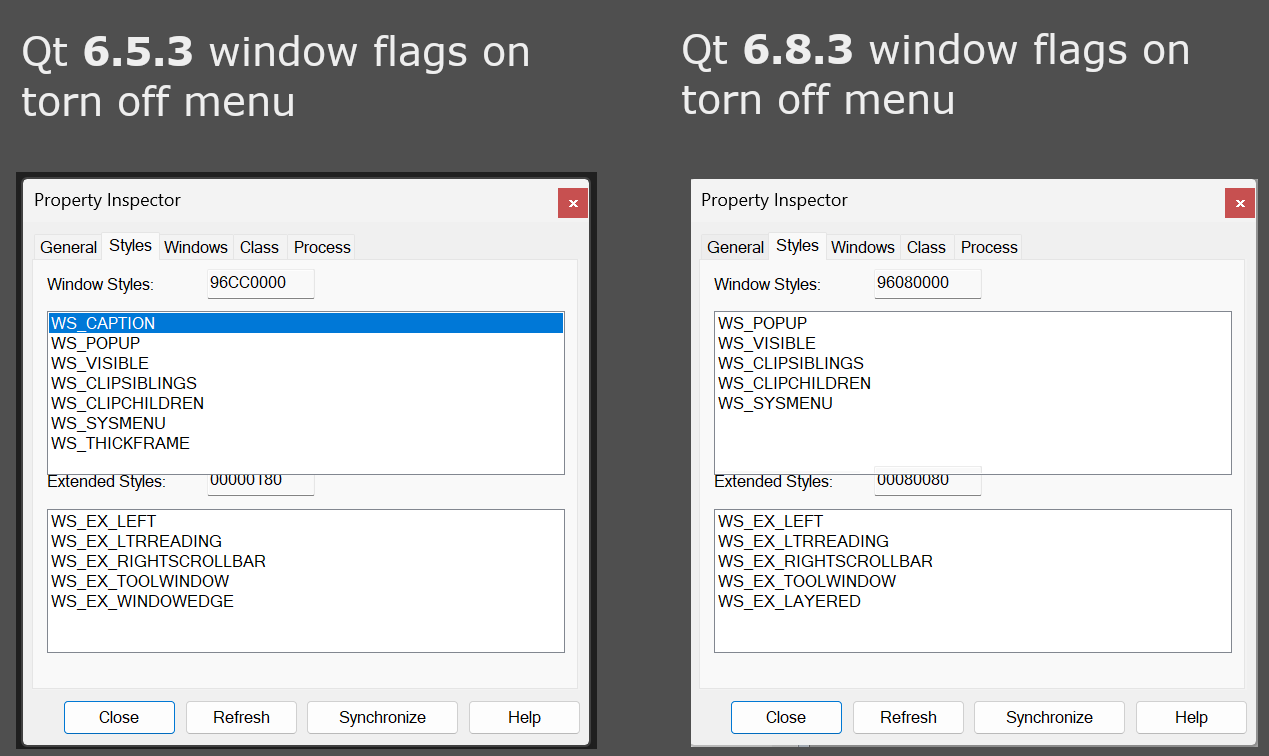
Task: Click Refresh button in Qt 6.8.3 inspector
Action: (908, 717)
